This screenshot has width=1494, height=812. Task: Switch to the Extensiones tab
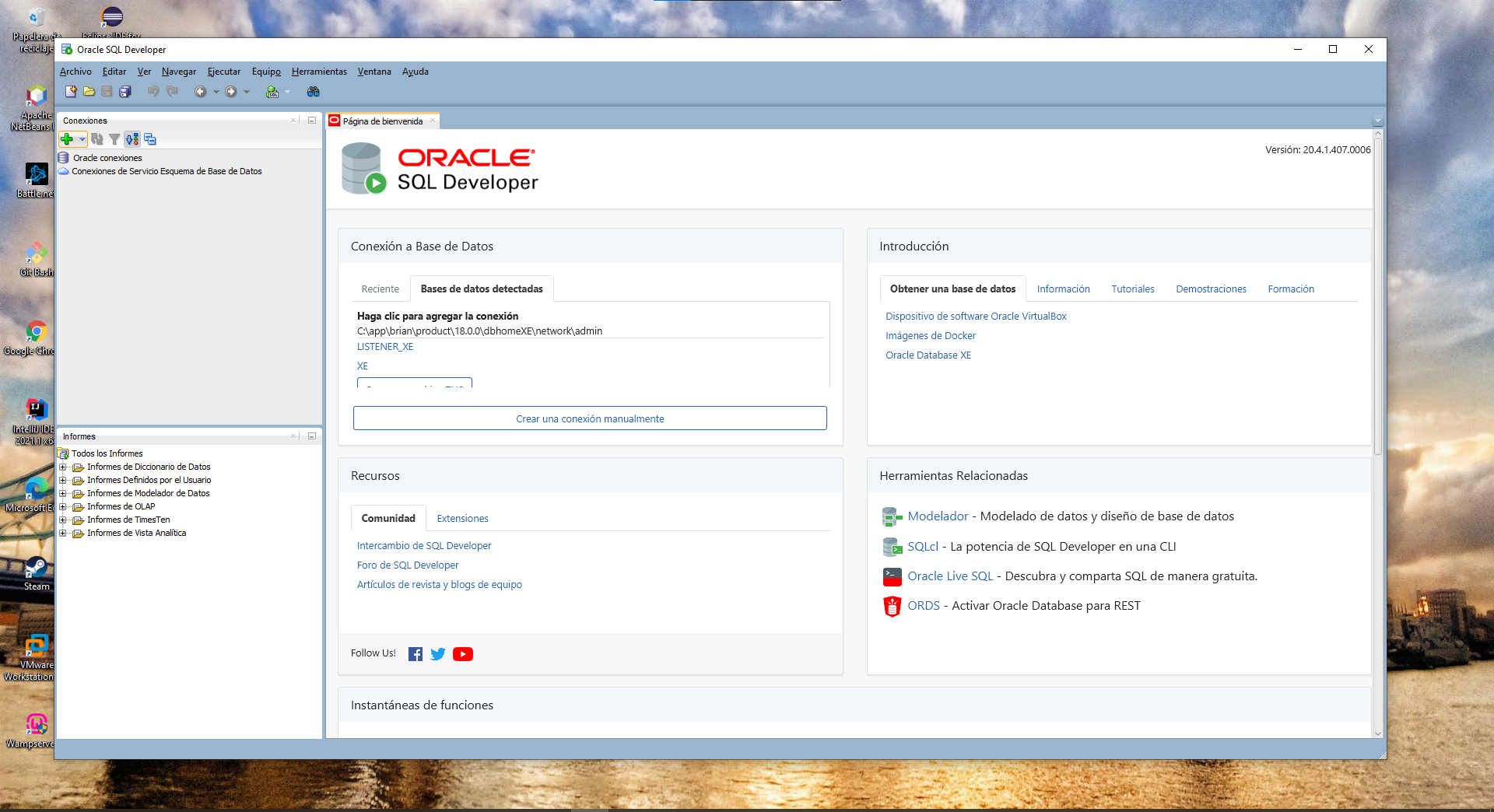tap(463, 519)
